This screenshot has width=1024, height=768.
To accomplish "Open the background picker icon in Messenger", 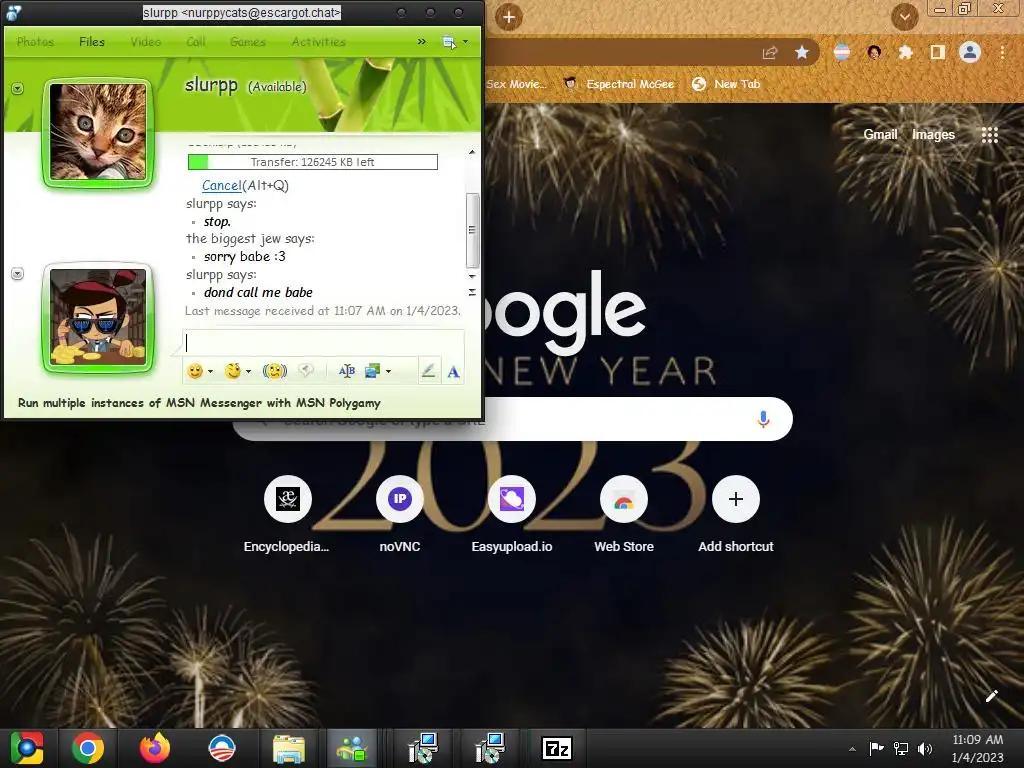I will [x=372, y=371].
